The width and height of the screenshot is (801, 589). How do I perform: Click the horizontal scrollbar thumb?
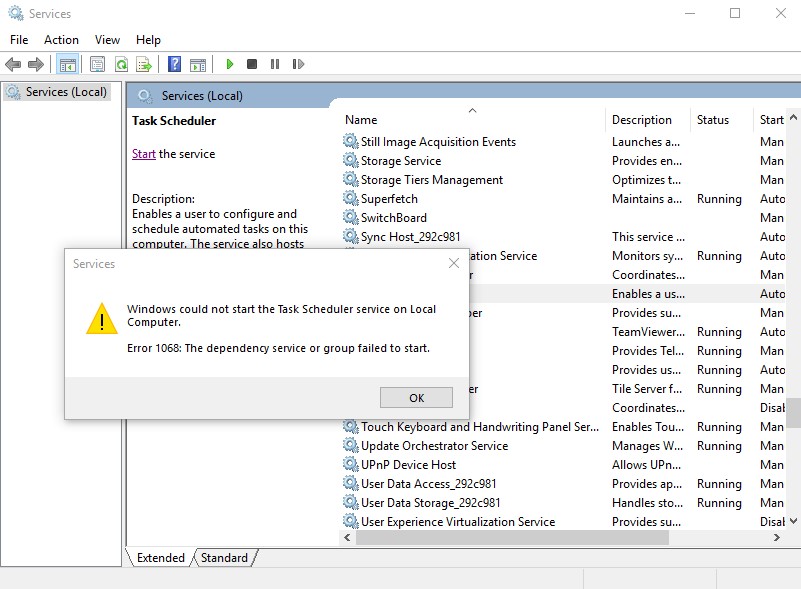tap(512, 537)
